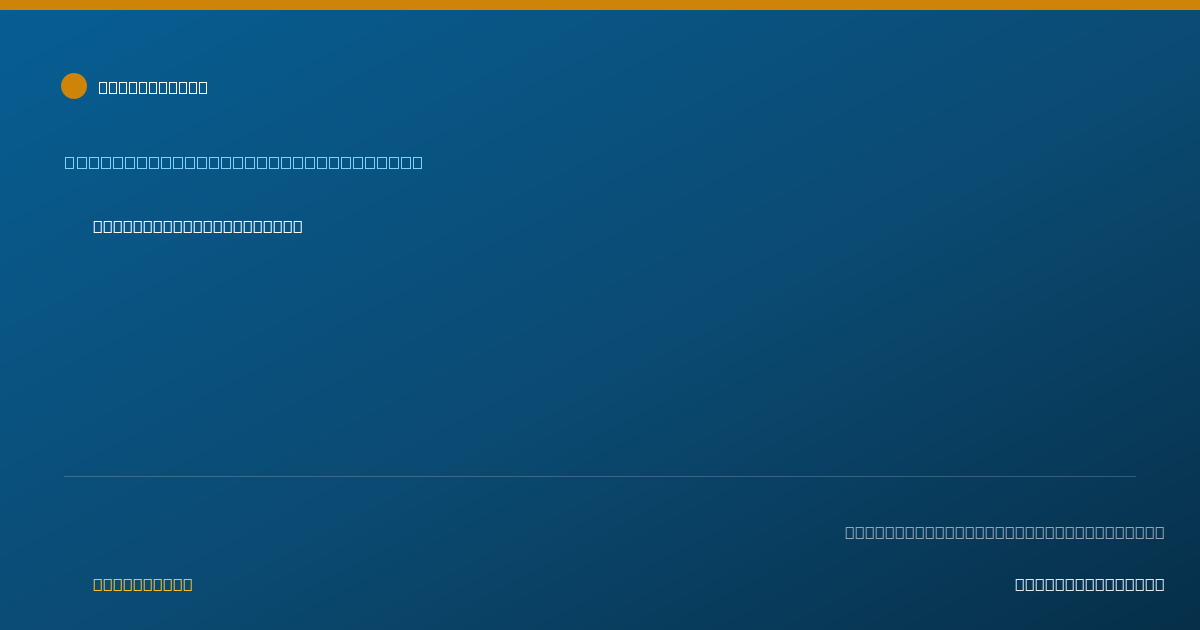Click the light blue headline text line
Viewport: 1200px width, 630px height.
[244, 162]
